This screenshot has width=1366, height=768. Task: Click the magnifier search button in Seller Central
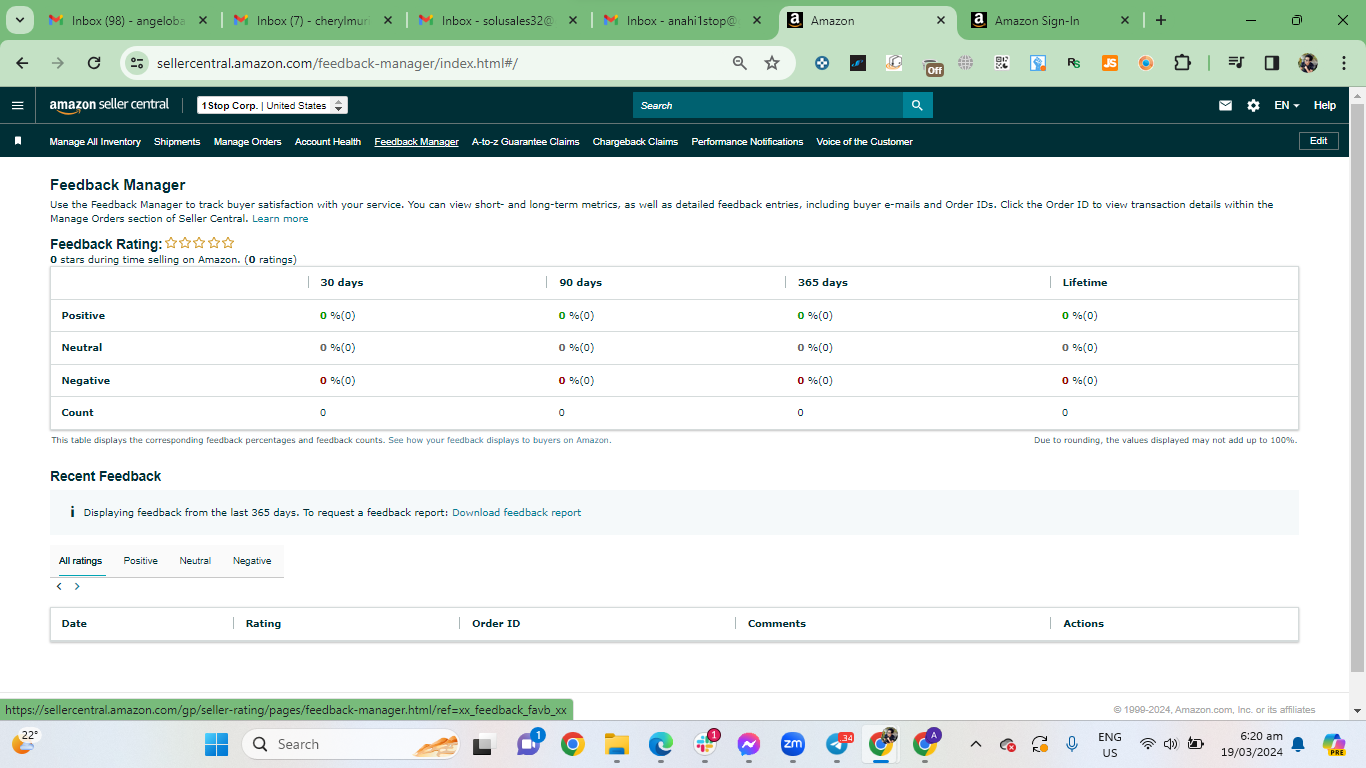918,105
